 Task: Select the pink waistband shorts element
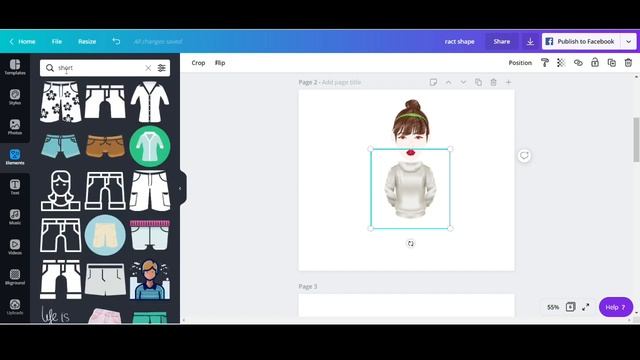click(150, 235)
